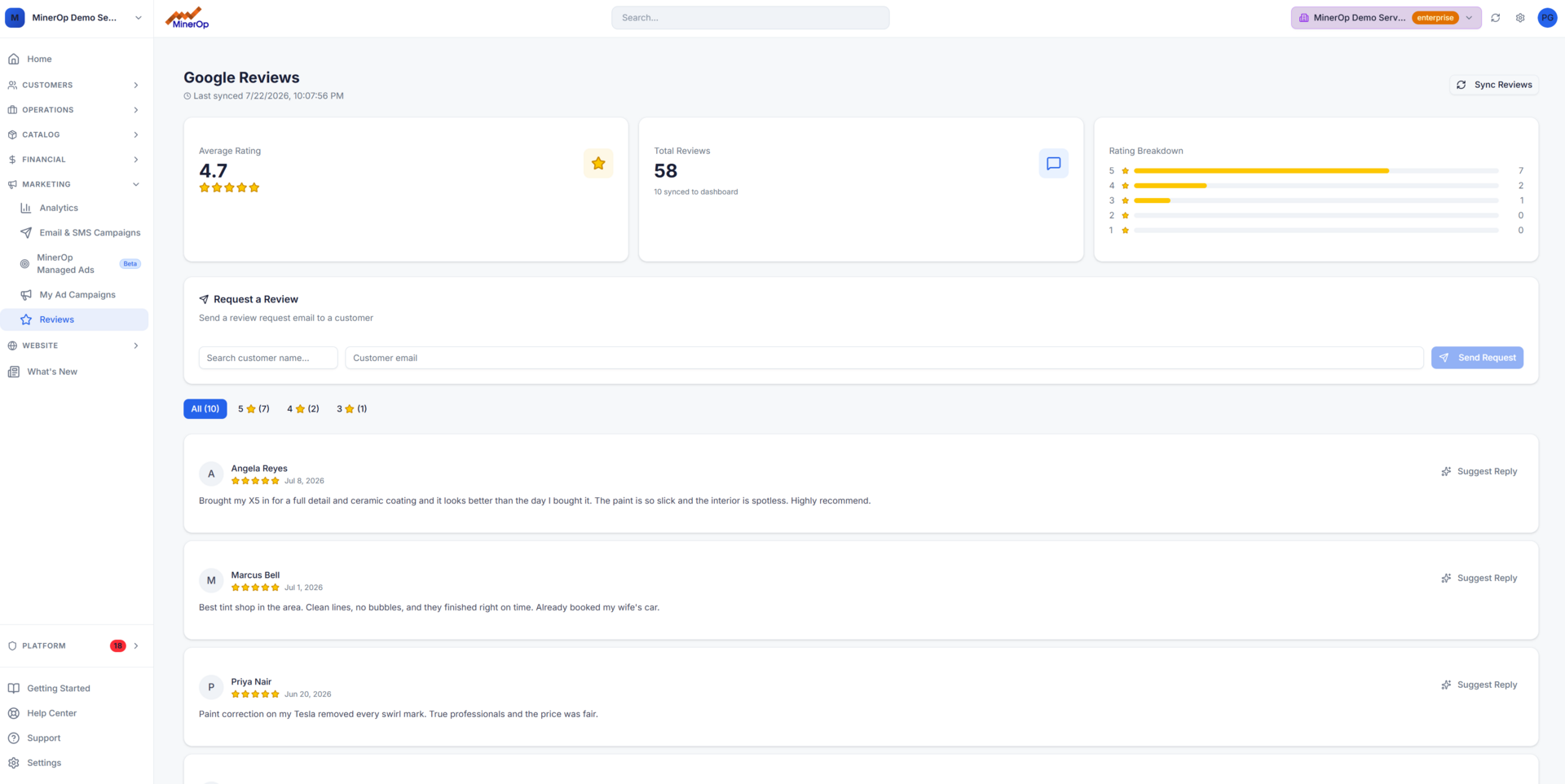Click the Beta badge on Managed Ads

coord(130,264)
